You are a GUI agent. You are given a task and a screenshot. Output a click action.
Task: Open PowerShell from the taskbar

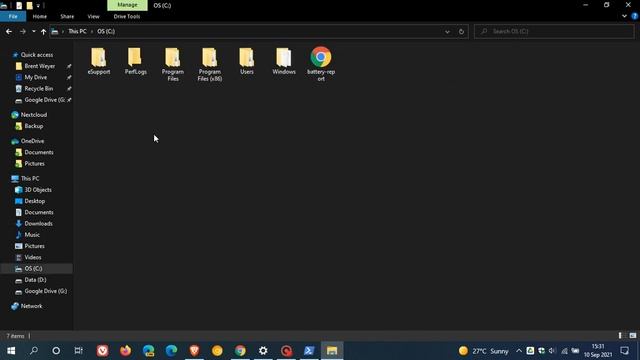click(x=309, y=351)
